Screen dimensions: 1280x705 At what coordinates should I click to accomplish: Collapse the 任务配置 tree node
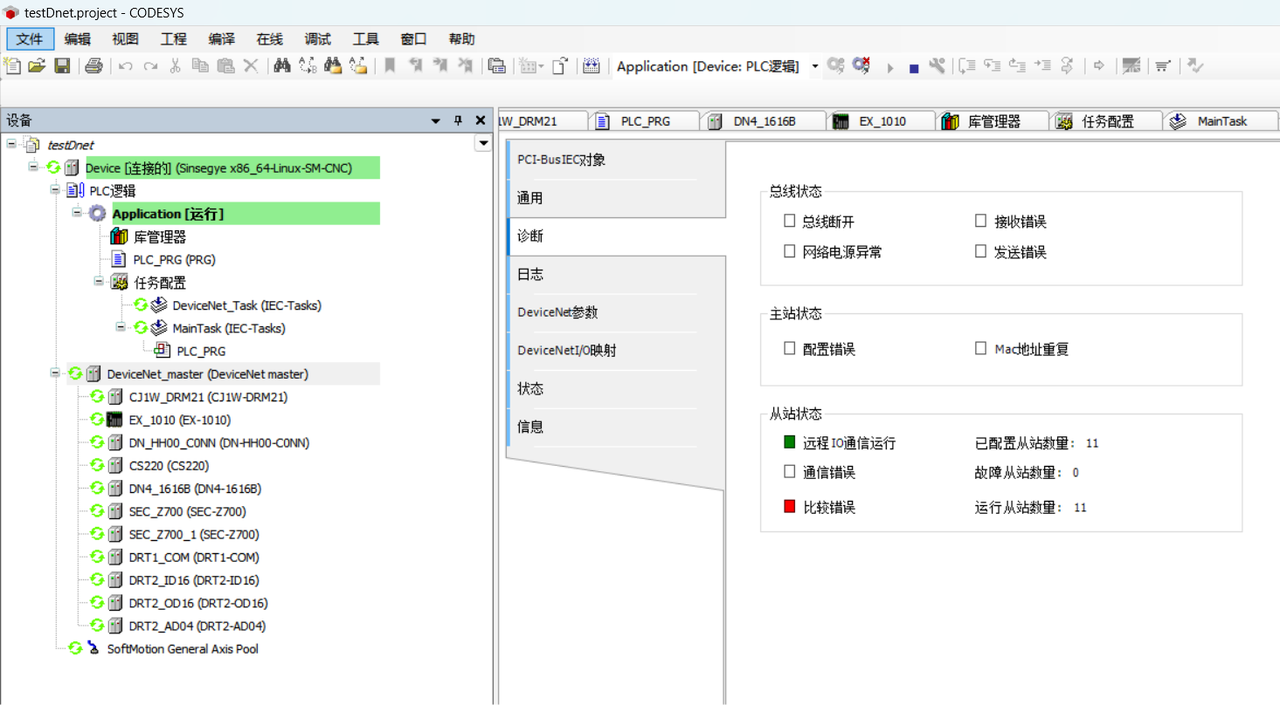tap(99, 282)
